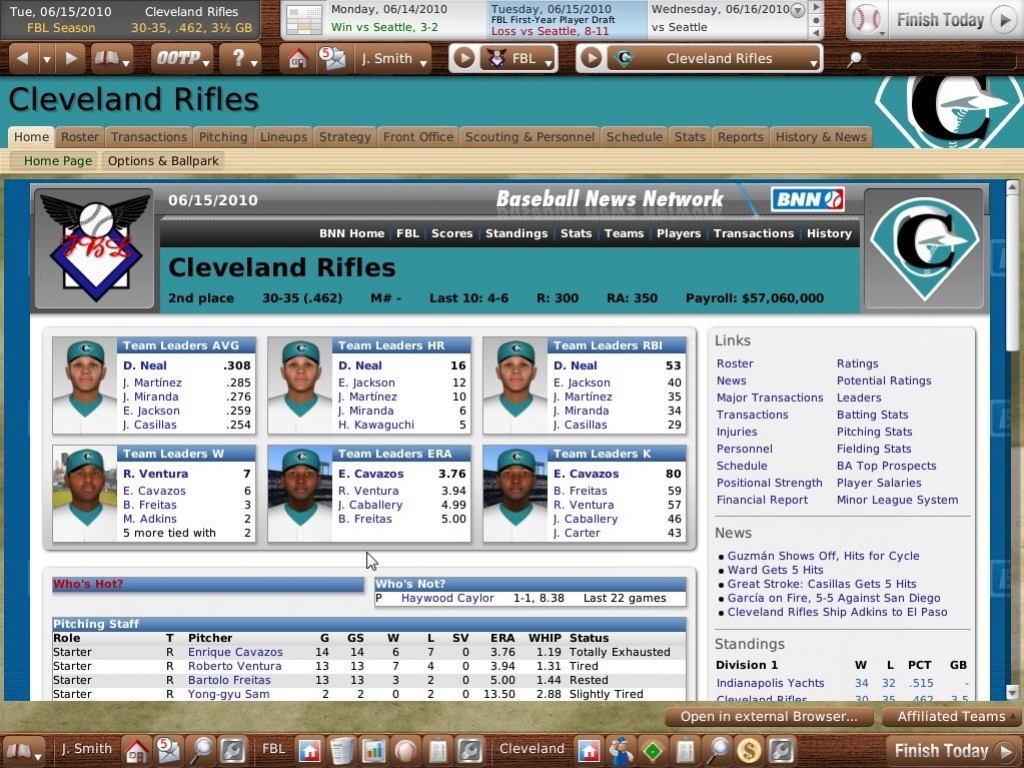Click the FBL home icon in the taskbar
Image resolution: width=1024 pixels, height=768 pixels.
click(x=310, y=748)
